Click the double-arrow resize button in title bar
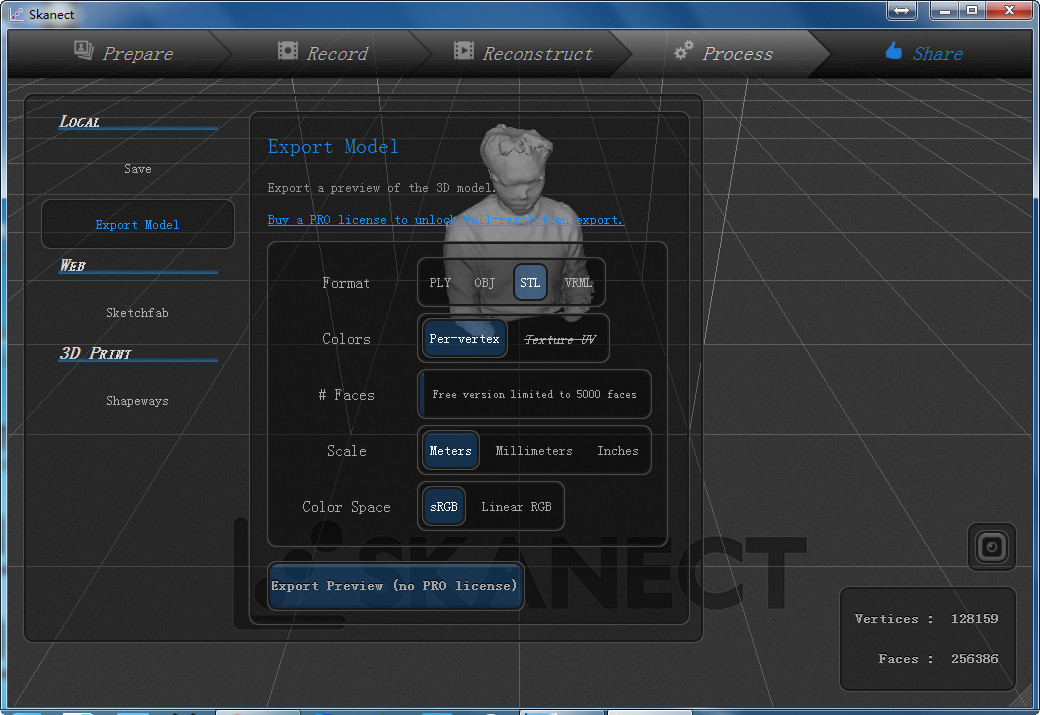 coord(901,10)
